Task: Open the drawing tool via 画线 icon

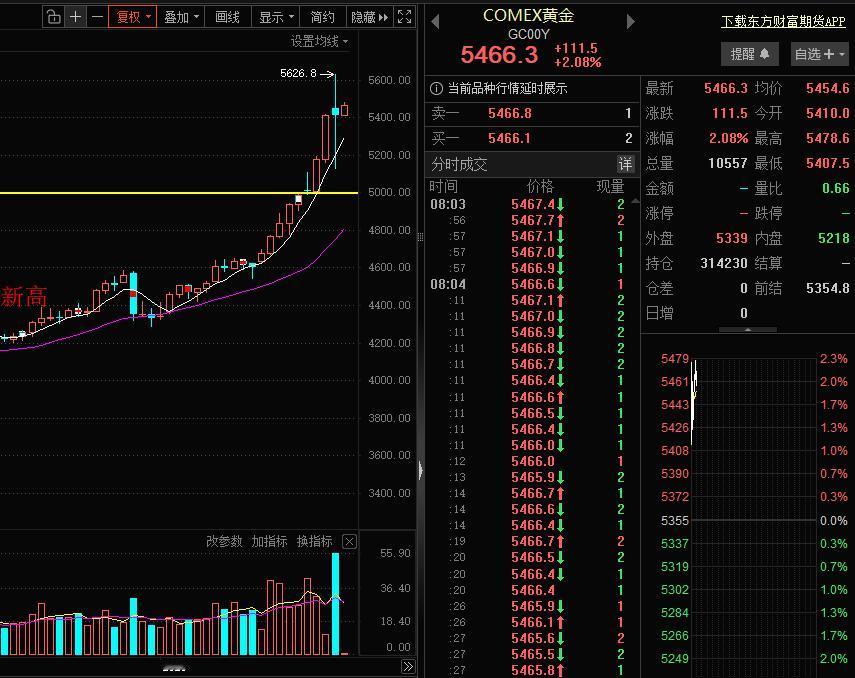Action: point(228,17)
